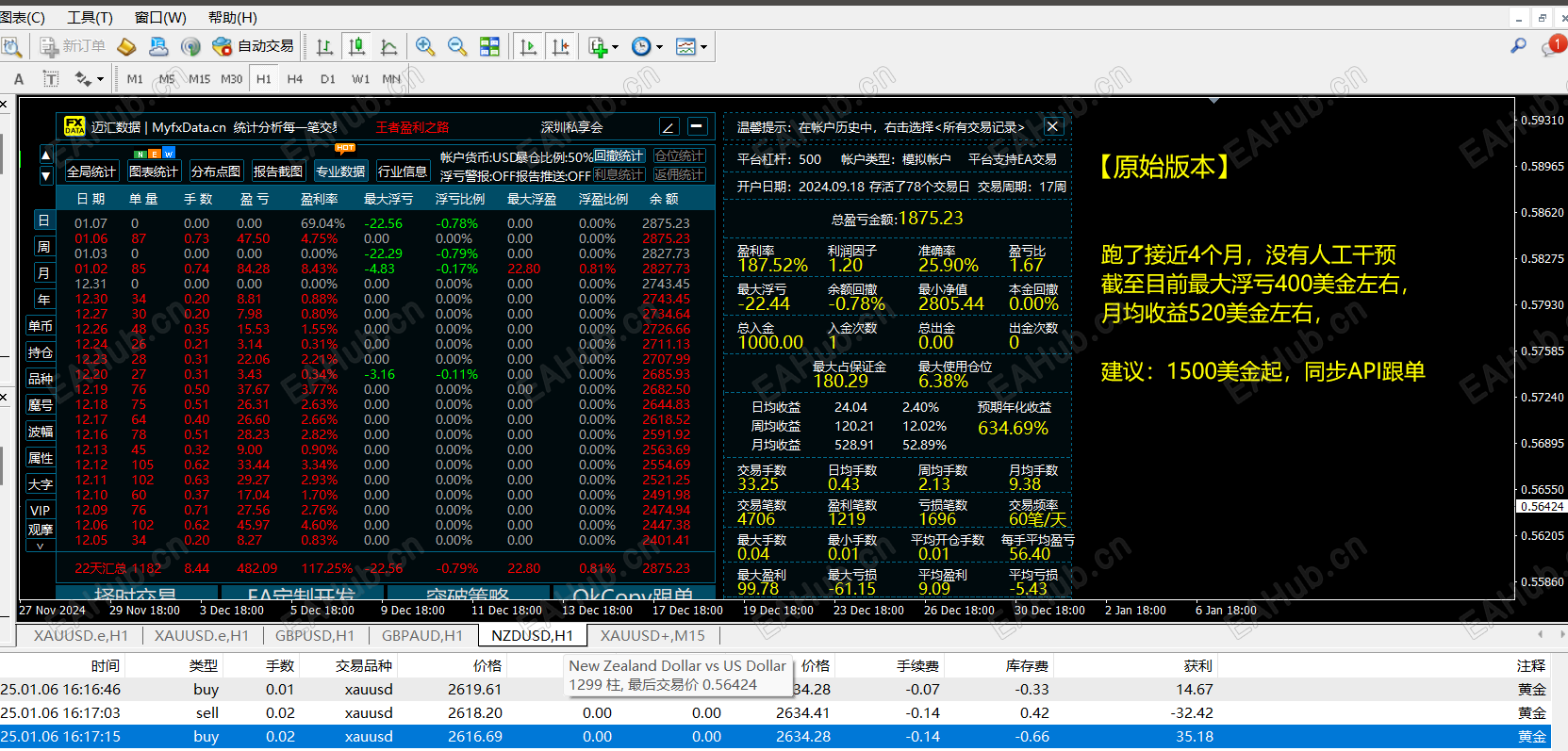1568x751 pixels.
Task: Switch timeframe to H4
Action: coord(295,79)
